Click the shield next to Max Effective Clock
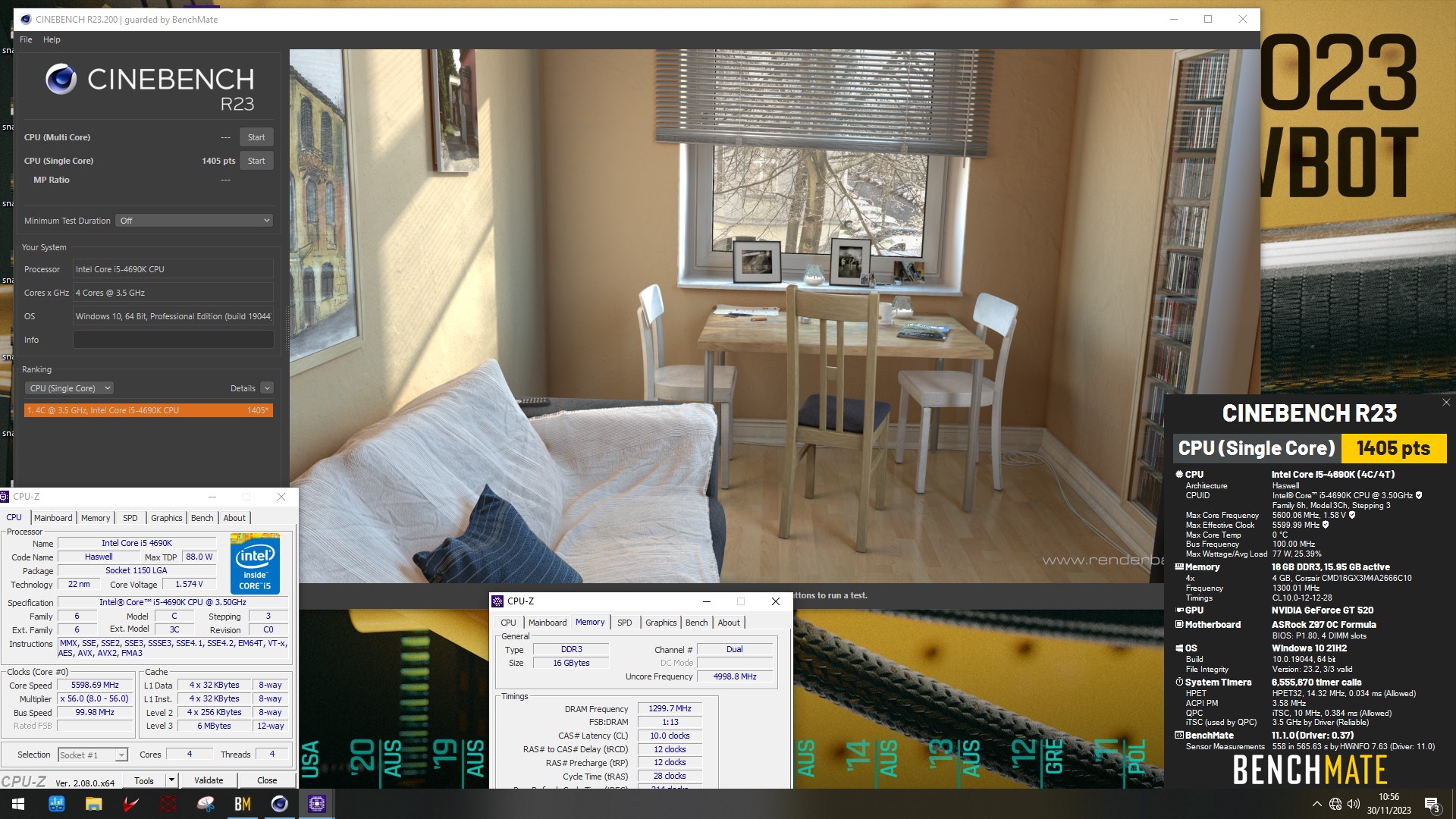 (x=1326, y=525)
